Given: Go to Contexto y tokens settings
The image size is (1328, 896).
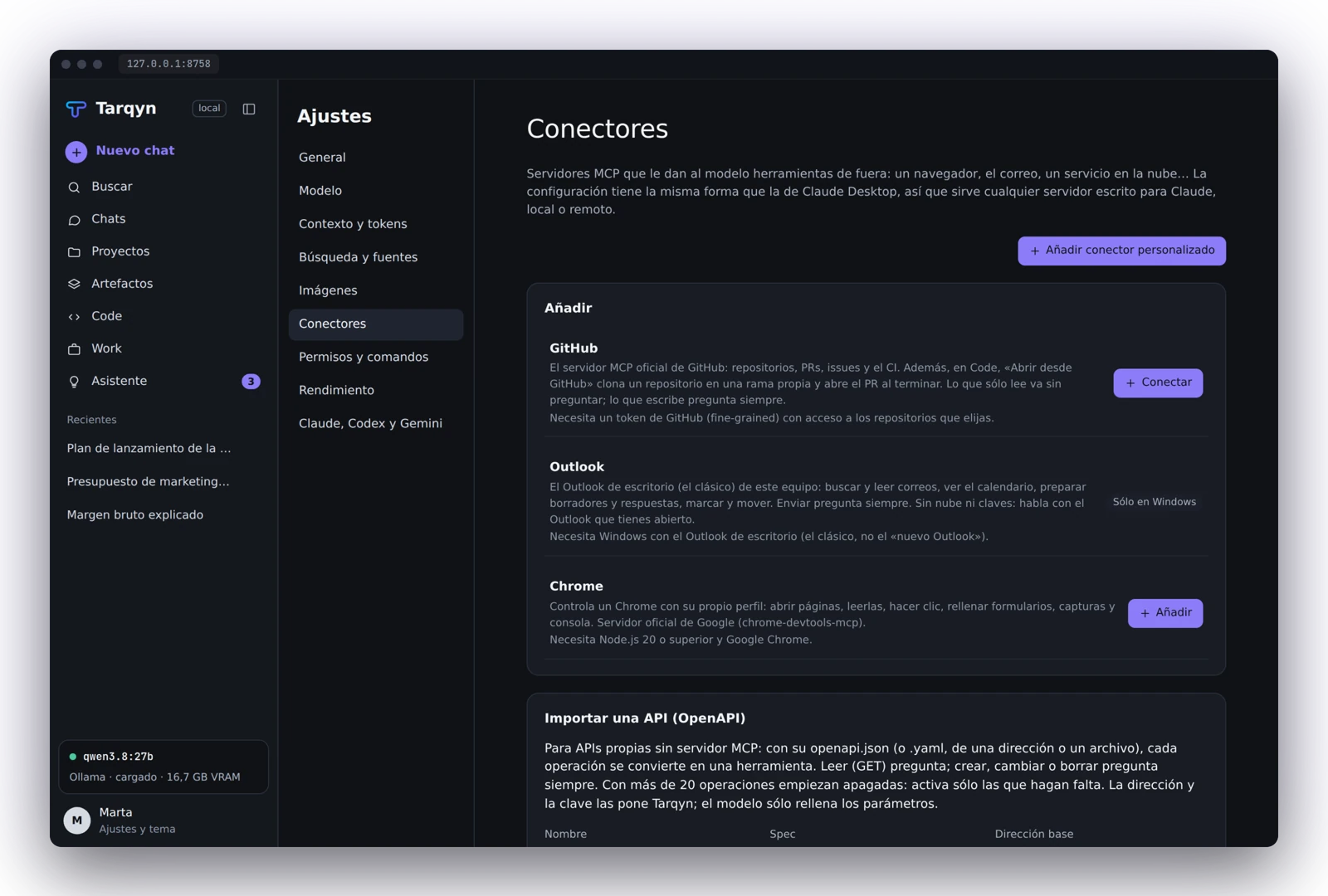Looking at the screenshot, I should (x=376, y=224).
